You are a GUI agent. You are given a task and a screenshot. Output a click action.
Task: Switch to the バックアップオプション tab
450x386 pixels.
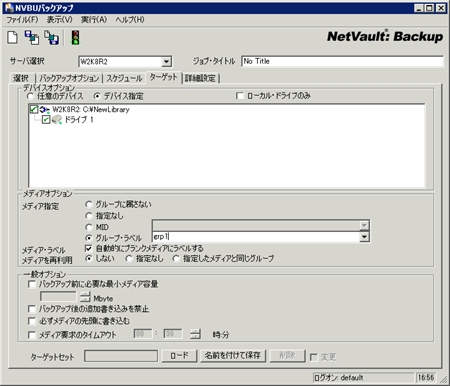click(x=69, y=78)
